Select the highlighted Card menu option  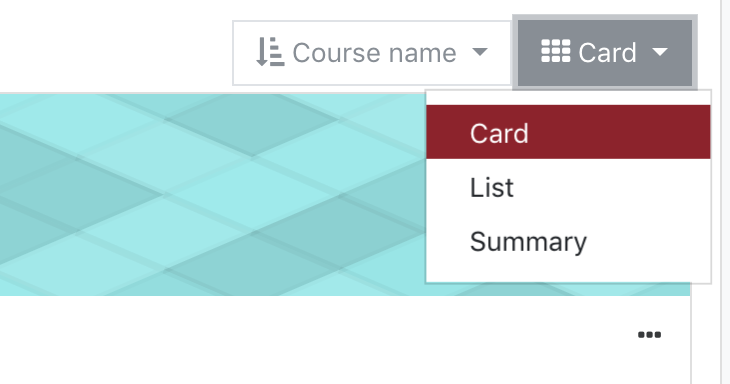pyautogui.click(x=568, y=132)
